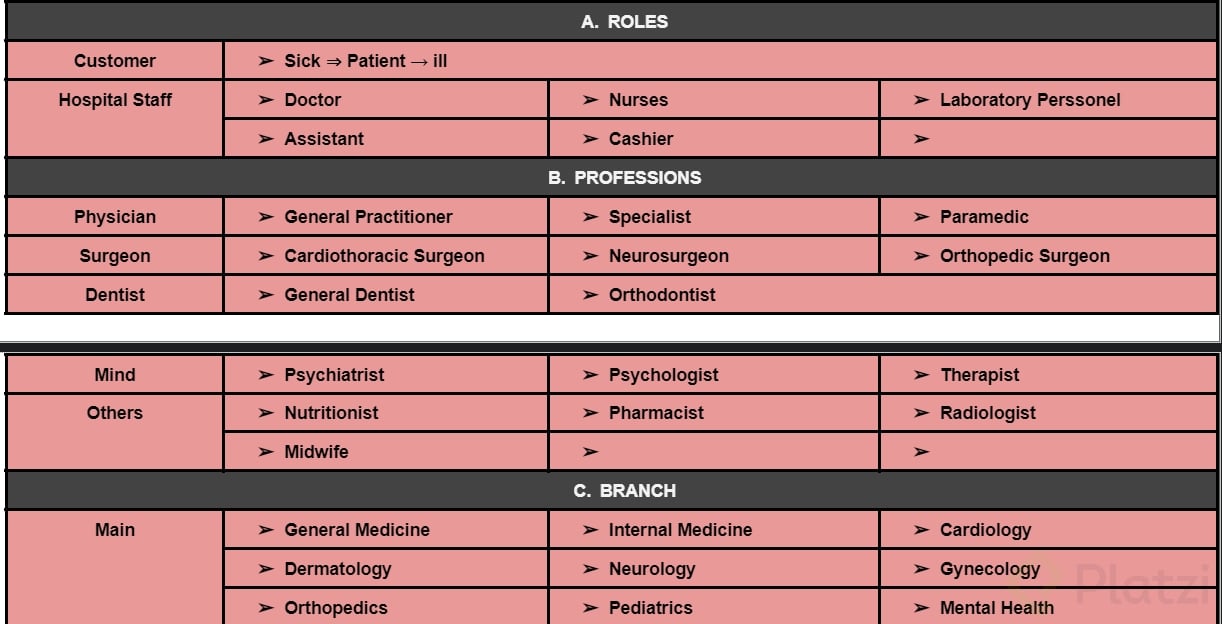Click the Internal Medicine cell
The width and height of the screenshot is (1222, 624).
714,530
